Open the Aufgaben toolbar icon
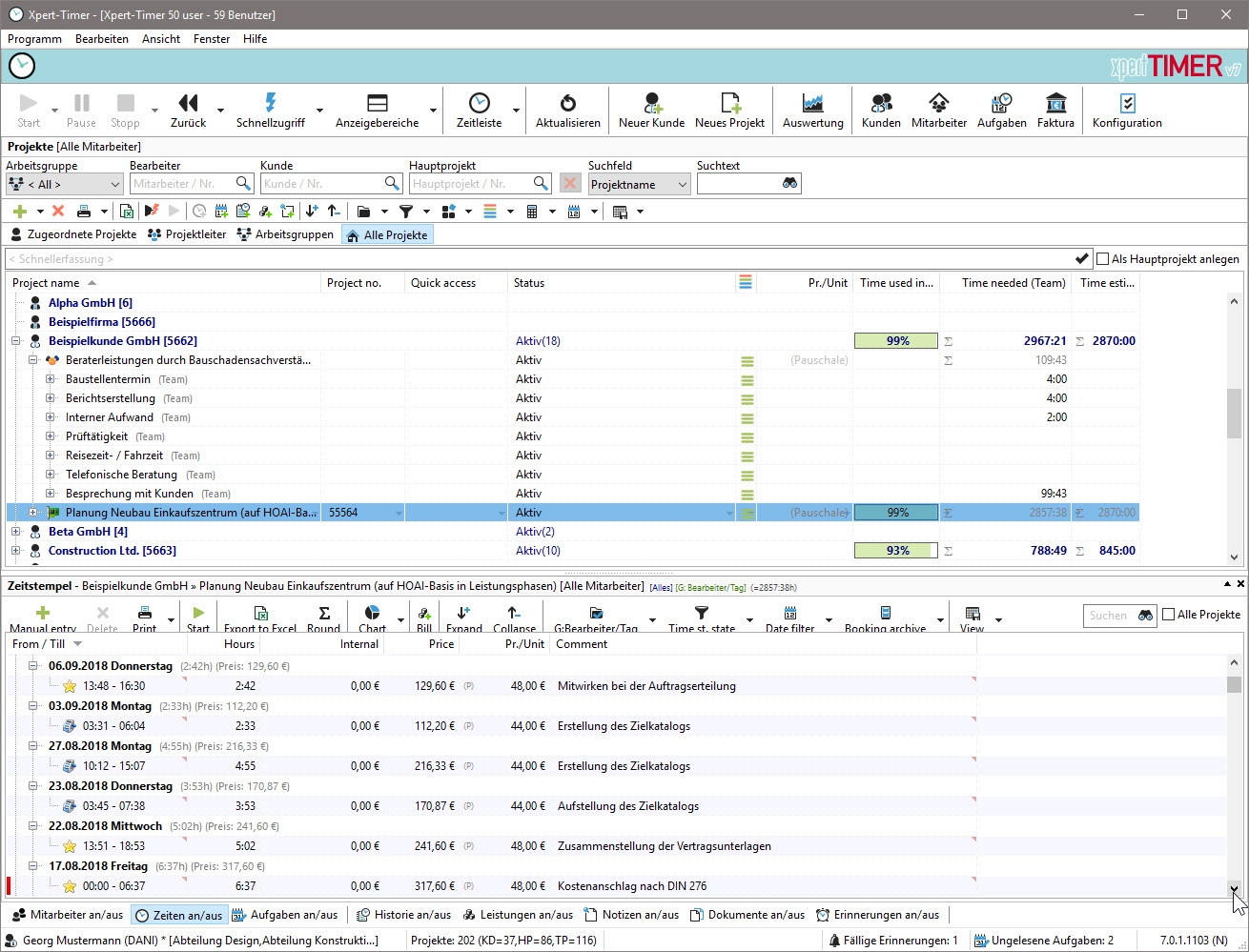 pos(1001,104)
